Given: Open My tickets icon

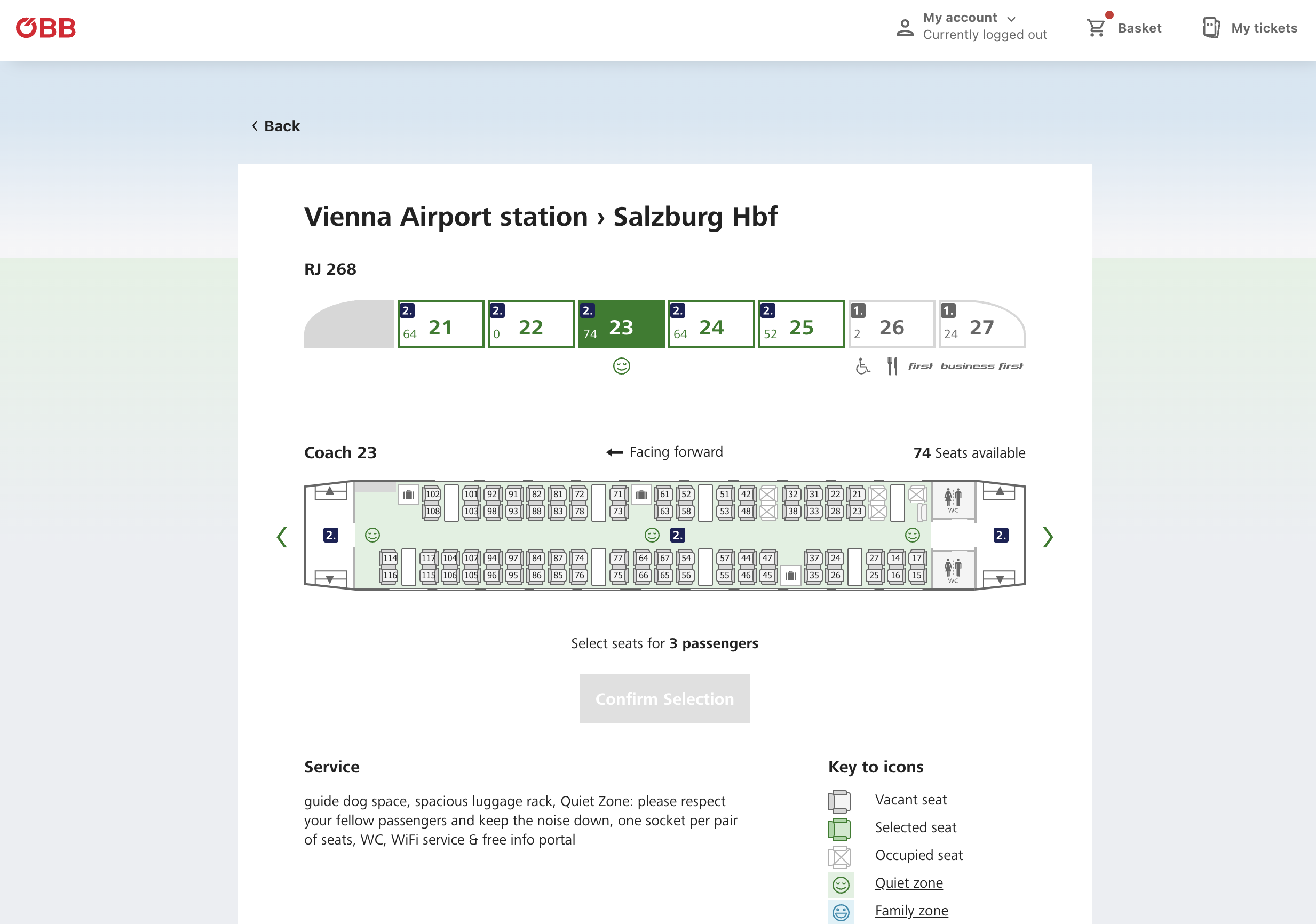Looking at the screenshot, I should coord(1211,28).
